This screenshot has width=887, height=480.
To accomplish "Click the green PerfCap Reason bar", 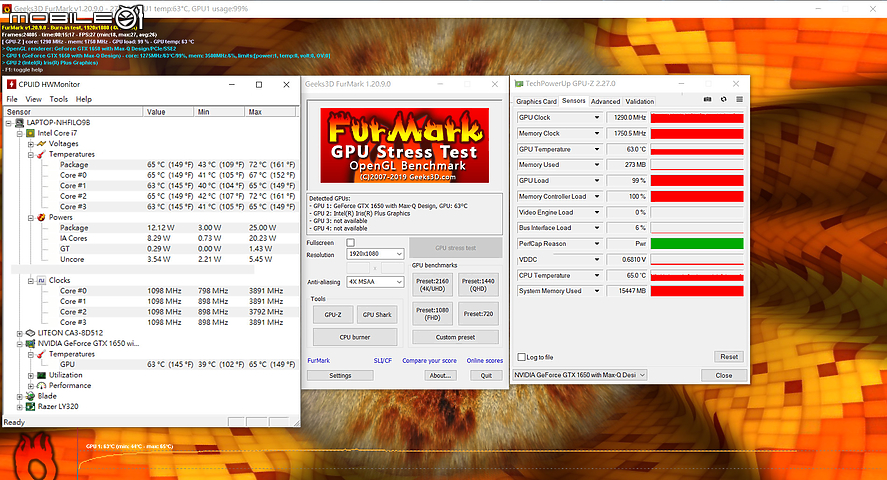I will coord(697,244).
